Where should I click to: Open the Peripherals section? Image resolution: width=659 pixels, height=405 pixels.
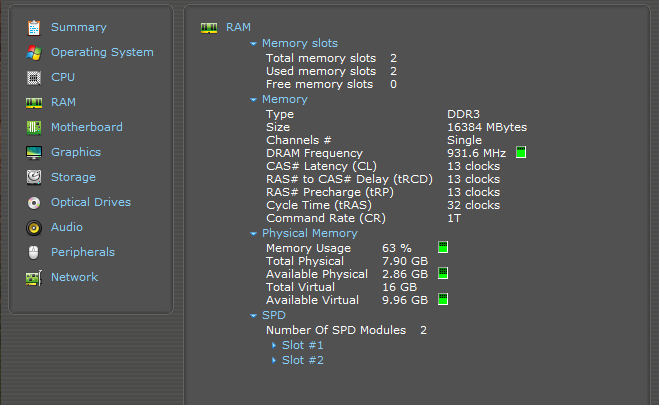click(x=82, y=252)
